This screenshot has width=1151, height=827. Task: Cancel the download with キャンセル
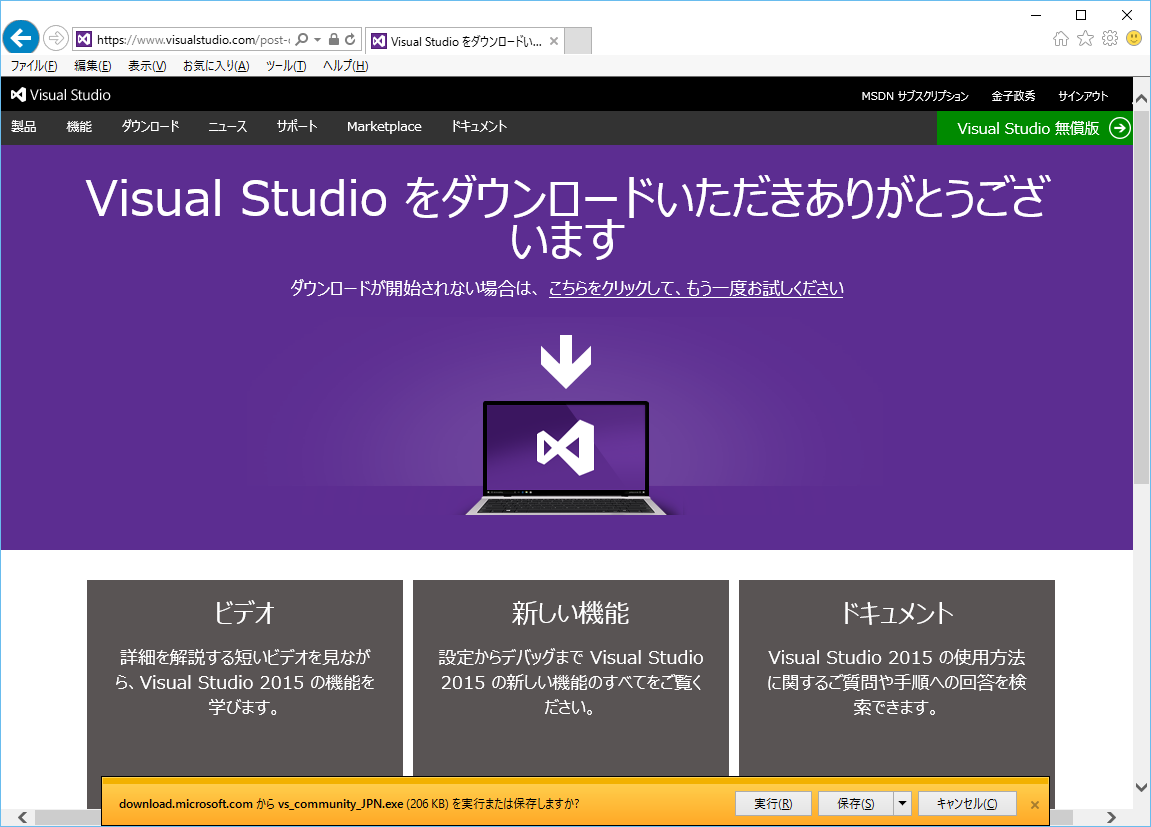[x=967, y=803]
